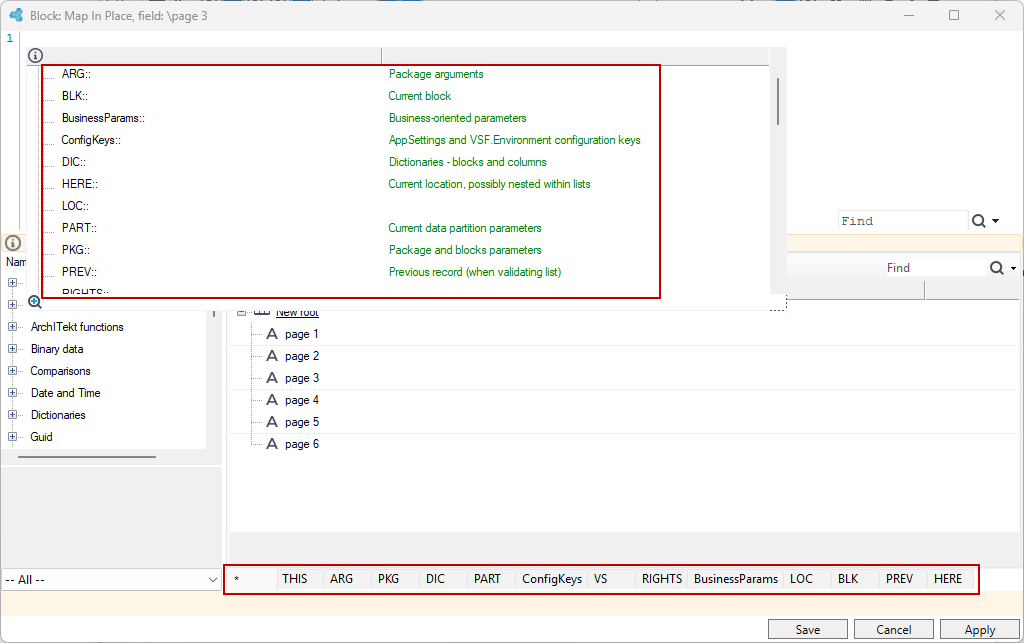Click the Cancel button
Screen dimensions: 1024x643
893,630
